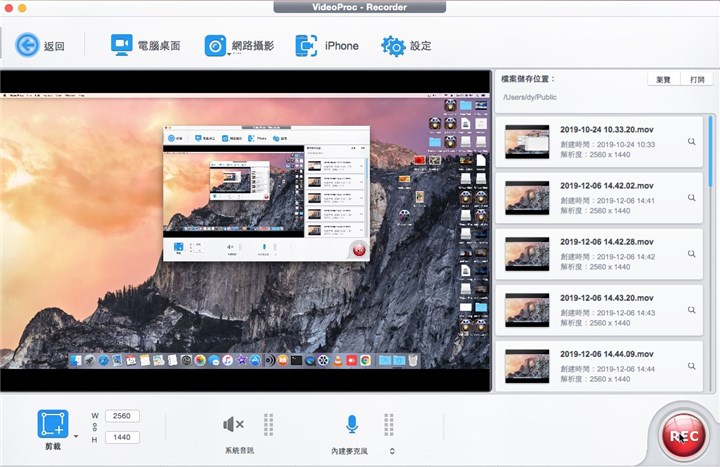
Task: Toggle the aspect ratio lock link
Action: click(x=95, y=427)
